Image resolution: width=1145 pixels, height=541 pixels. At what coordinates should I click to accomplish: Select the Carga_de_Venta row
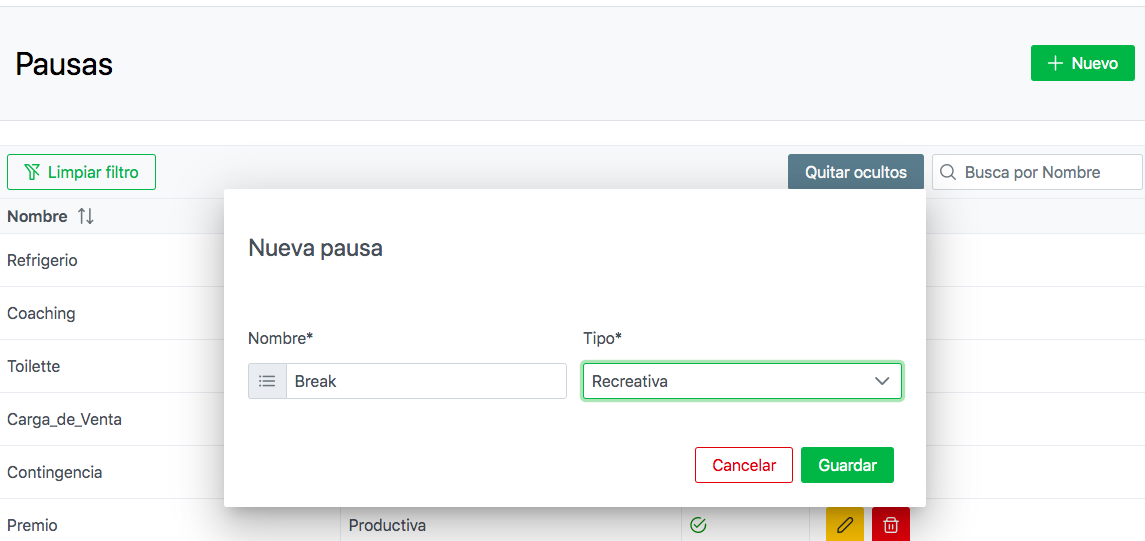pos(64,419)
